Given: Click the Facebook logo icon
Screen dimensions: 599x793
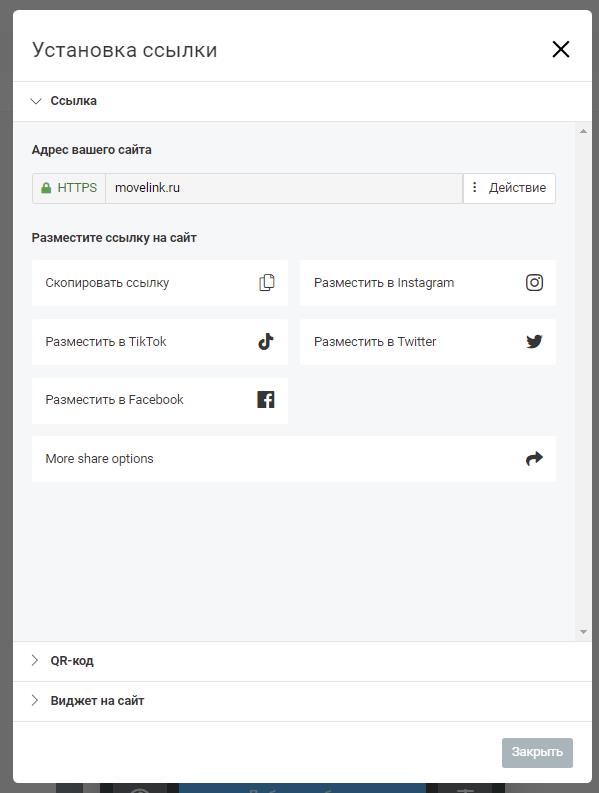Looking at the screenshot, I should pos(266,400).
